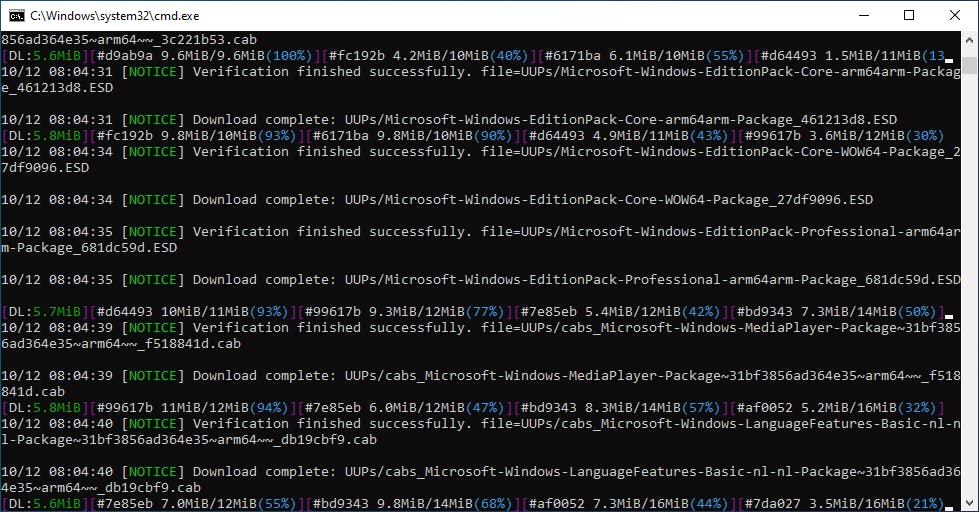Click the scrollbar up arrow
Image resolution: width=979 pixels, height=512 pixels.
point(970,40)
